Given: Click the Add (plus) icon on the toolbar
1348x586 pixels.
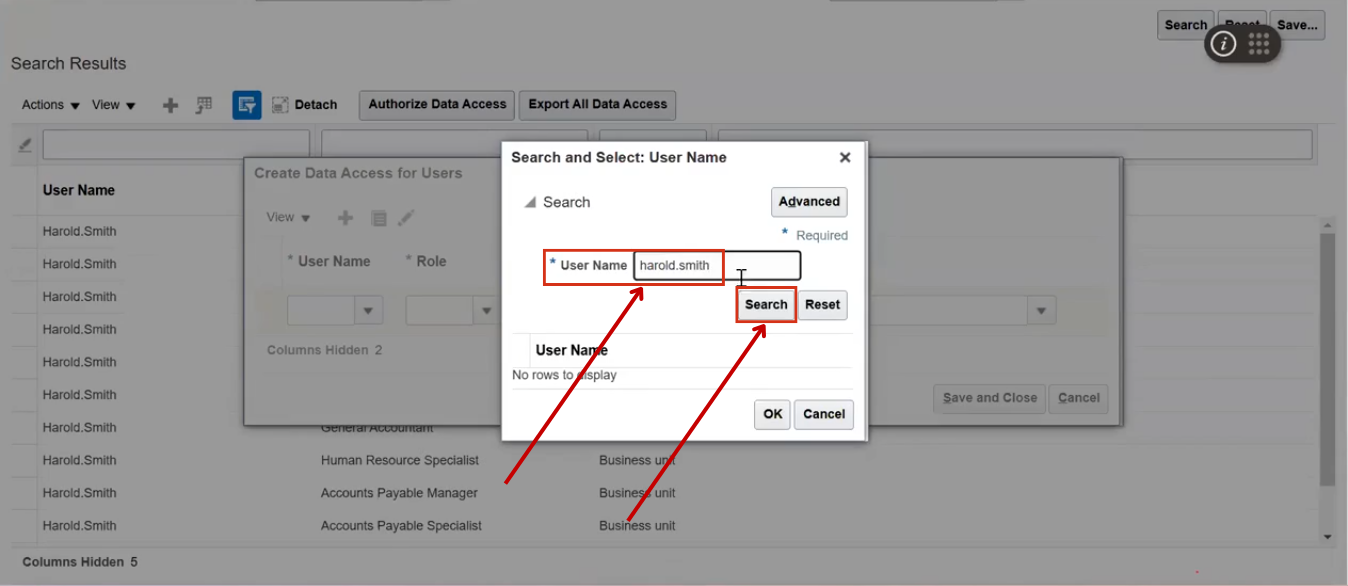Looking at the screenshot, I should pyautogui.click(x=170, y=104).
